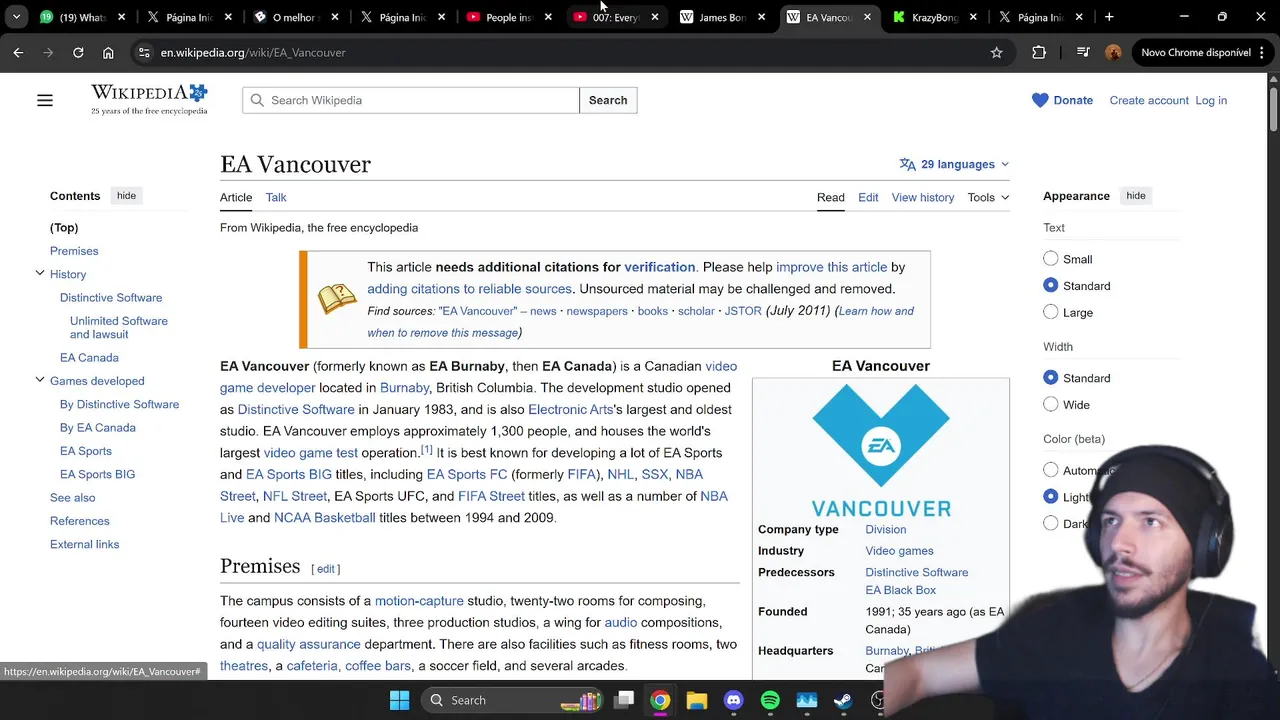
Task: Select Large text size
Action: pos(1051,313)
